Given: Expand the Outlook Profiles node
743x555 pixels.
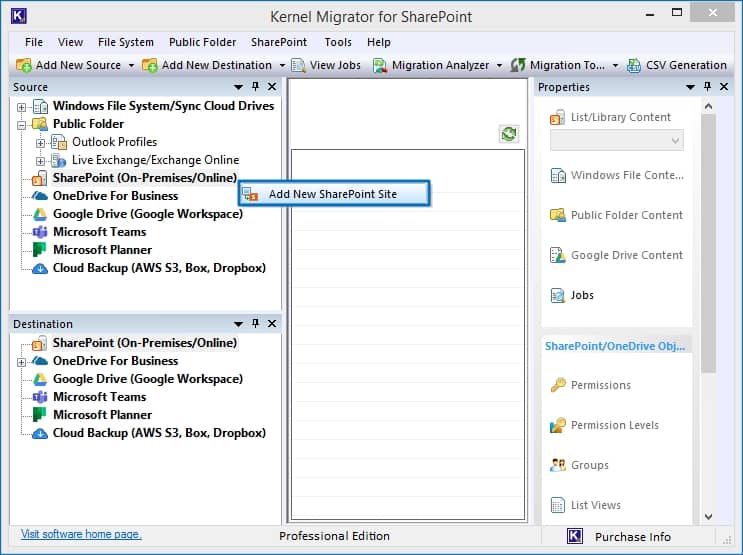Looking at the screenshot, I should pos(40,143).
